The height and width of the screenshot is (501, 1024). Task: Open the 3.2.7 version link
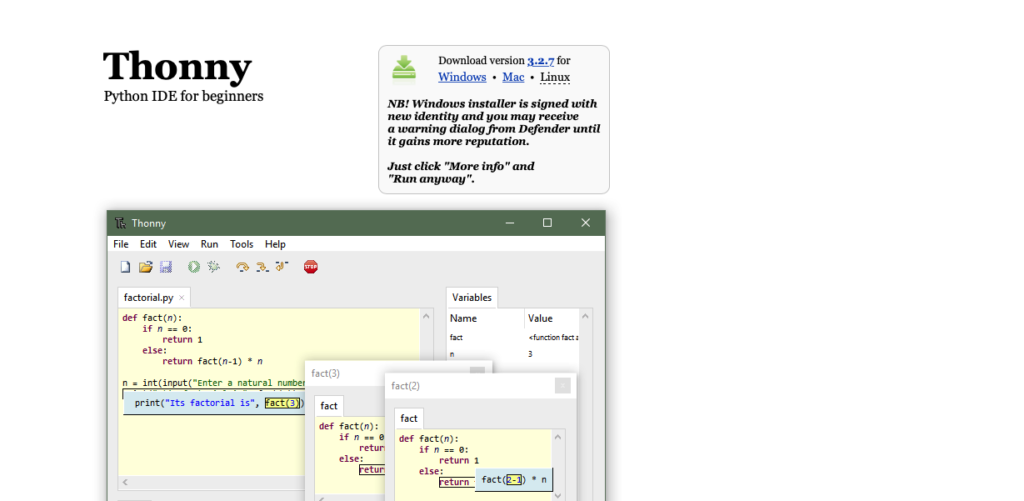541,61
